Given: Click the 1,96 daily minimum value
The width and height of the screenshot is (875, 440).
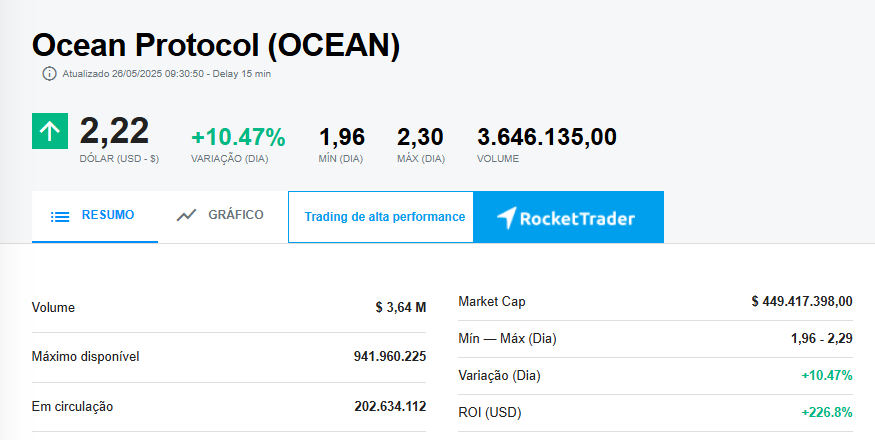Looking at the screenshot, I should 342,137.
